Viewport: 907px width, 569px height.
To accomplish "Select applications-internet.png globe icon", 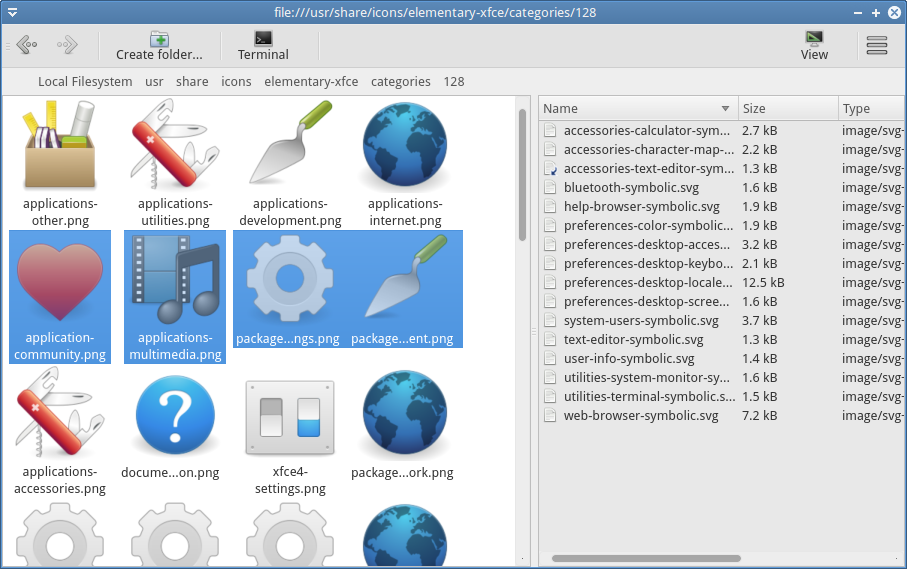I will tap(405, 145).
